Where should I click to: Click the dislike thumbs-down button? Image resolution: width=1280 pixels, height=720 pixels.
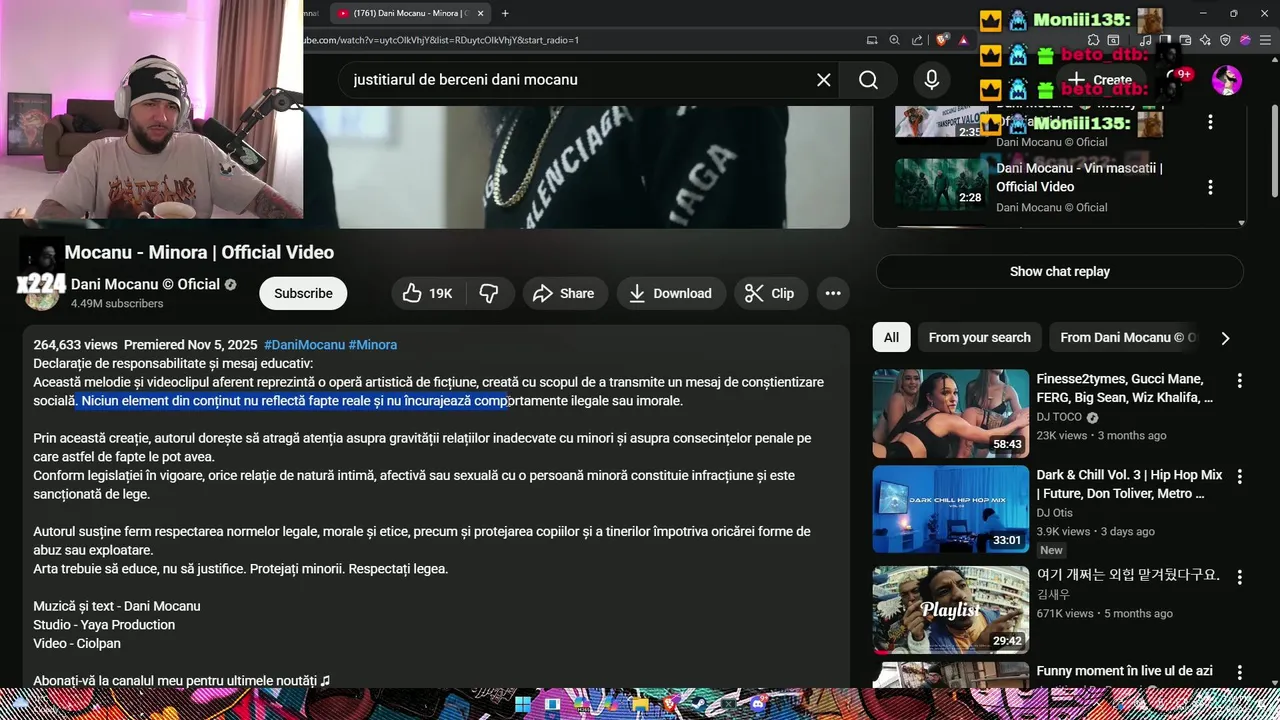pyautogui.click(x=489, y=293)
